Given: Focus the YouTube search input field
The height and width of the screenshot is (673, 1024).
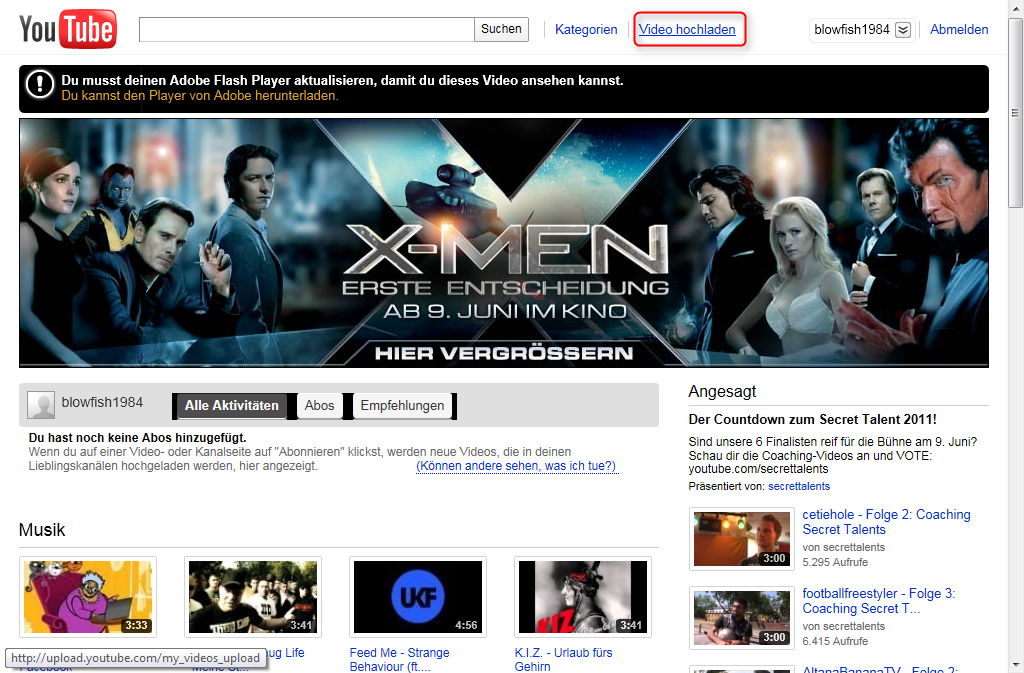Looking at the screenshot, I should pos(306,30).
